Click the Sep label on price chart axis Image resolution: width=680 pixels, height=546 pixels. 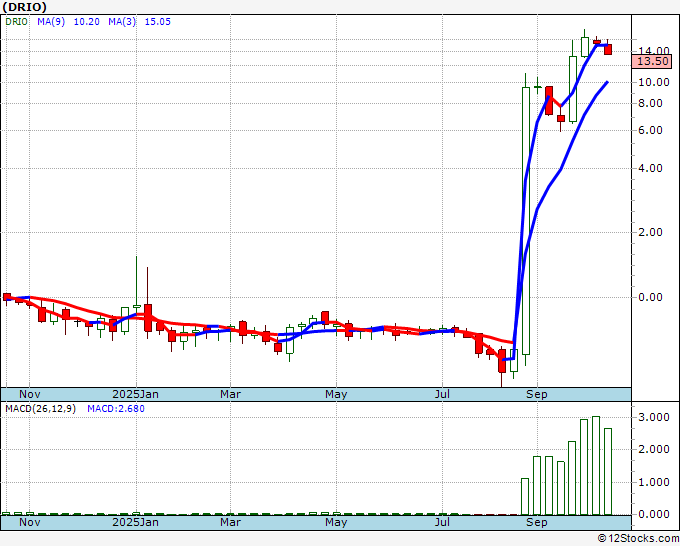(536, 394)
